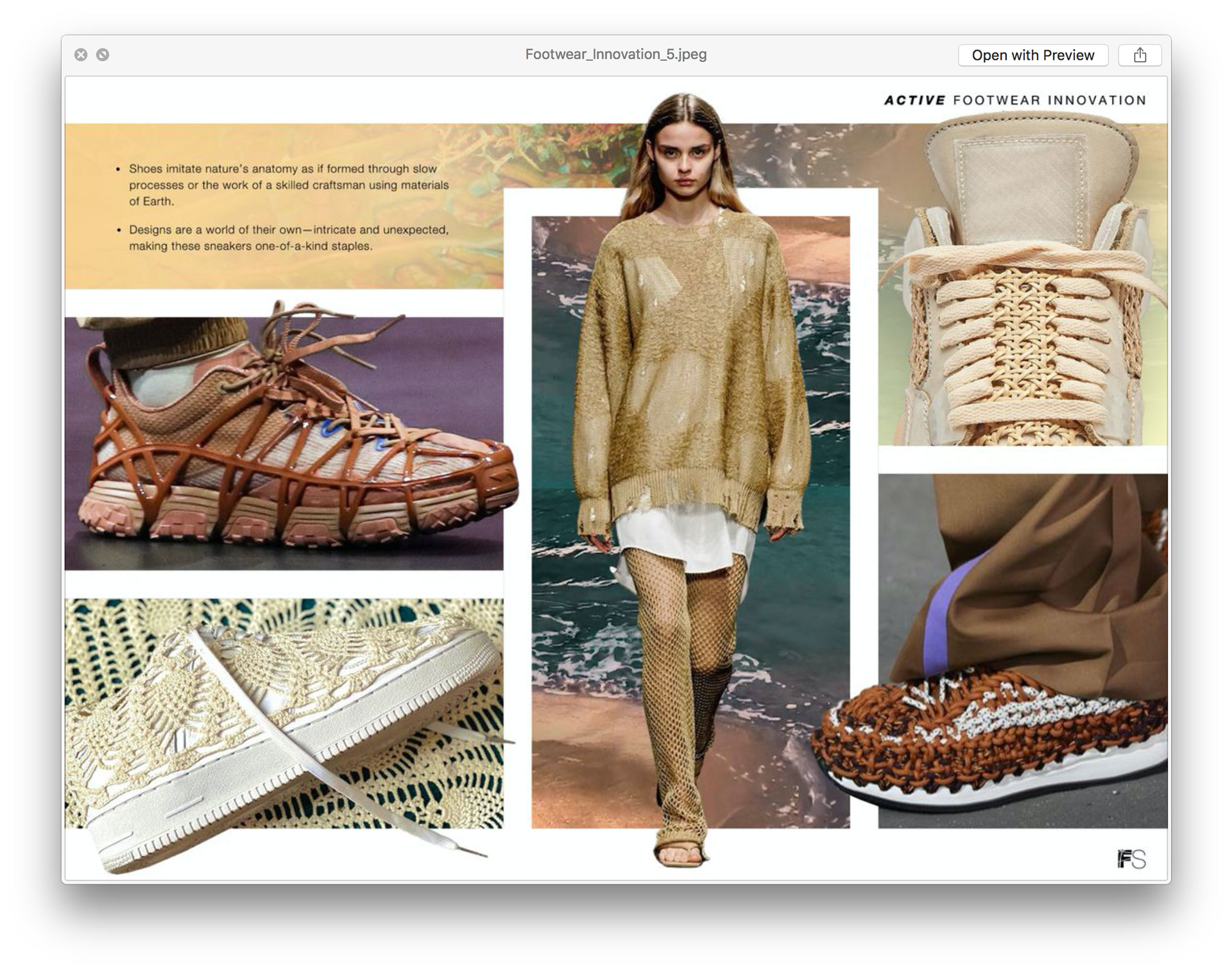Click the ACTIVE FOOTWEAR INNOVATION heading
The height and width of the screenshot is (971, 1232).
click(x=1014, y=100)
